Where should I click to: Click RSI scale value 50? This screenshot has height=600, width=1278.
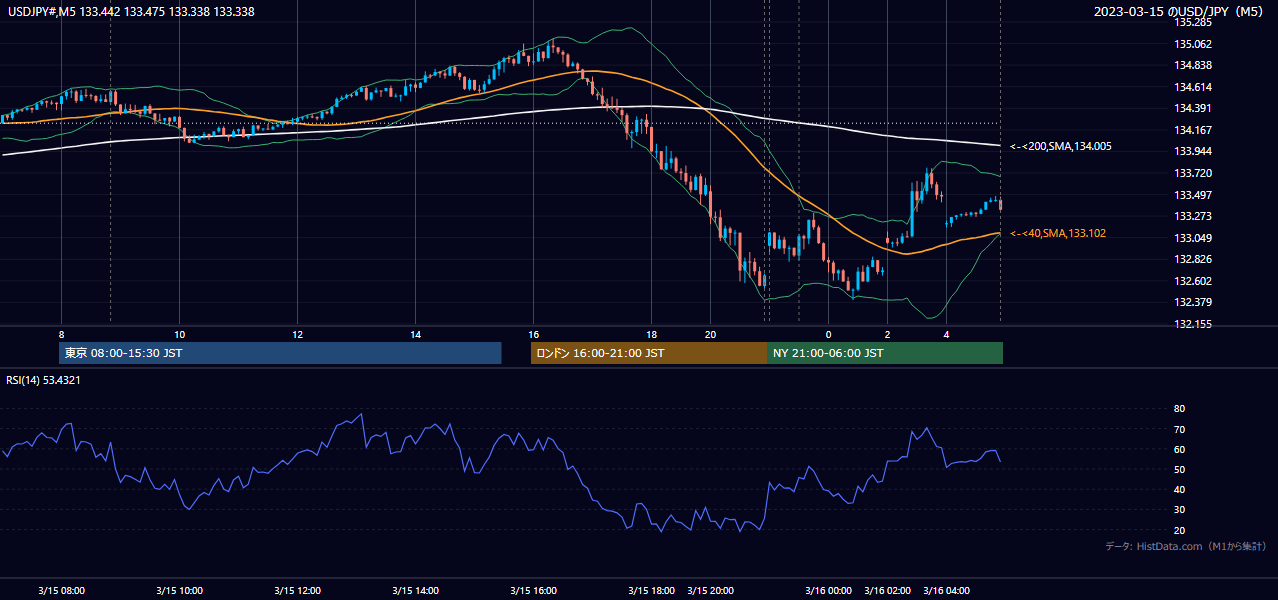[x=1179, y=469]
